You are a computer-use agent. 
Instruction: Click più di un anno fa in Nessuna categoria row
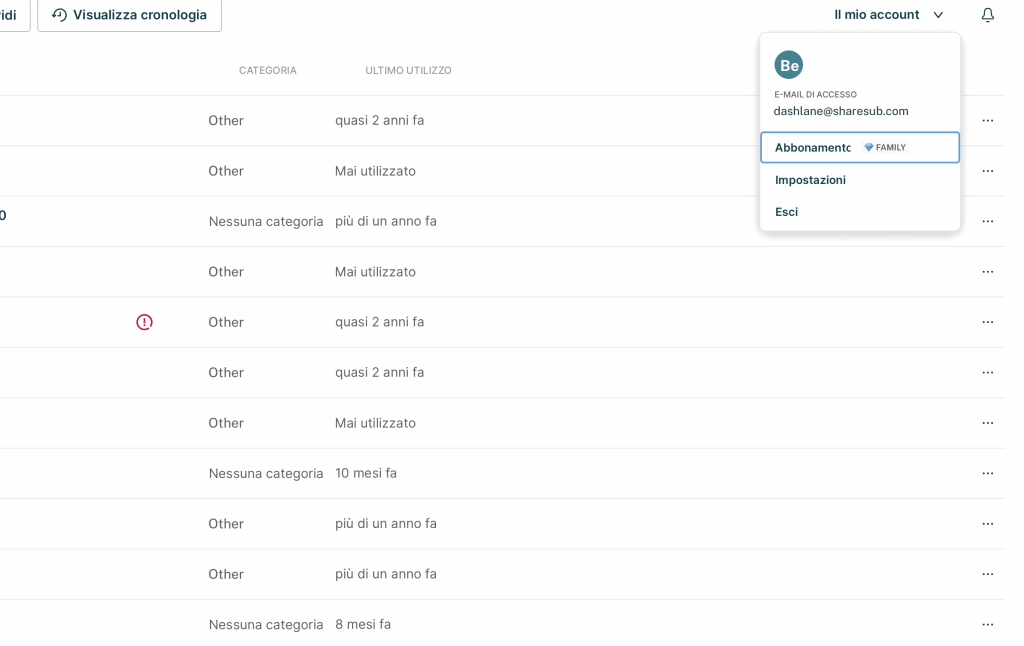click(386, 221)
